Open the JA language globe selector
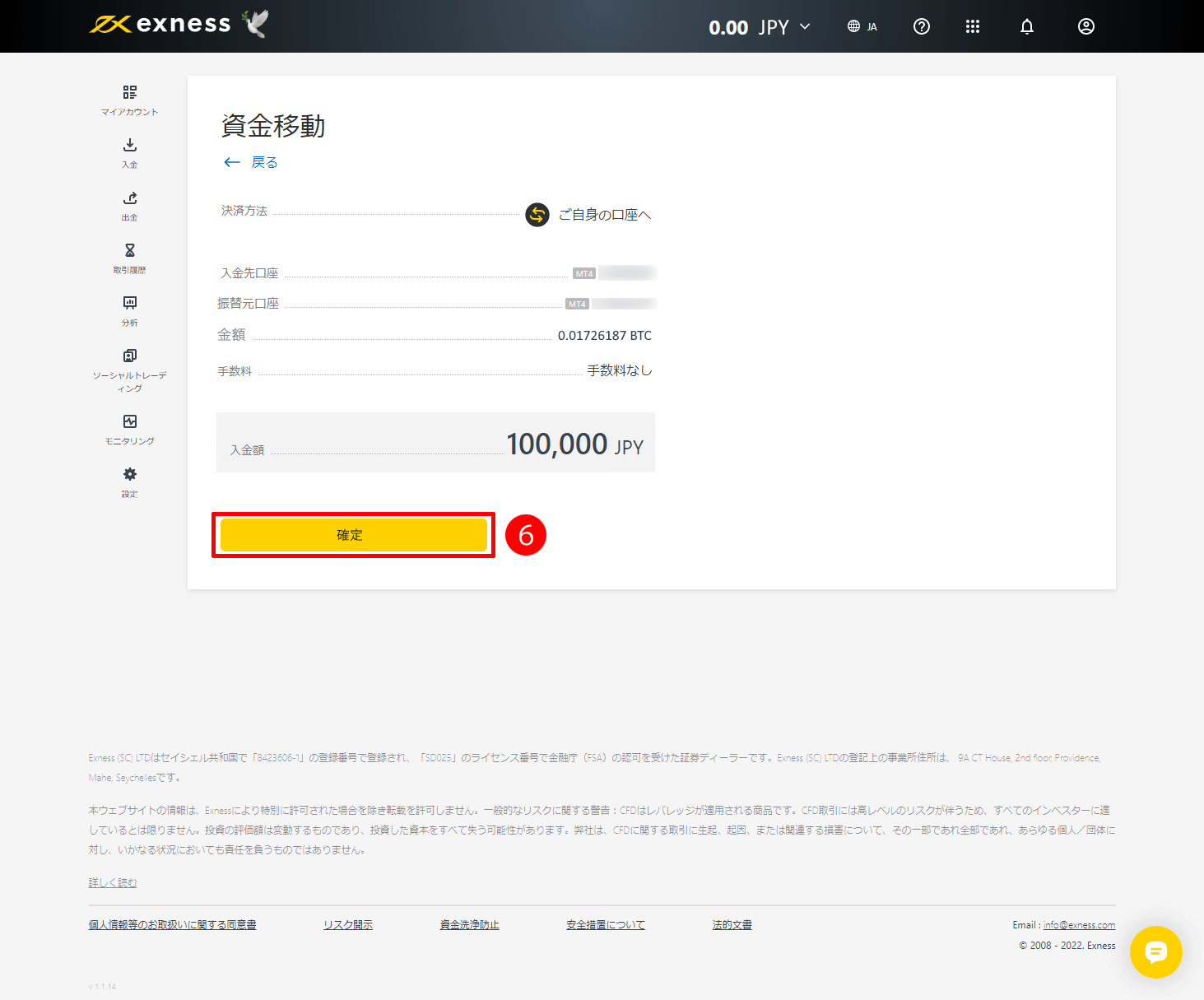 [862, 26]
